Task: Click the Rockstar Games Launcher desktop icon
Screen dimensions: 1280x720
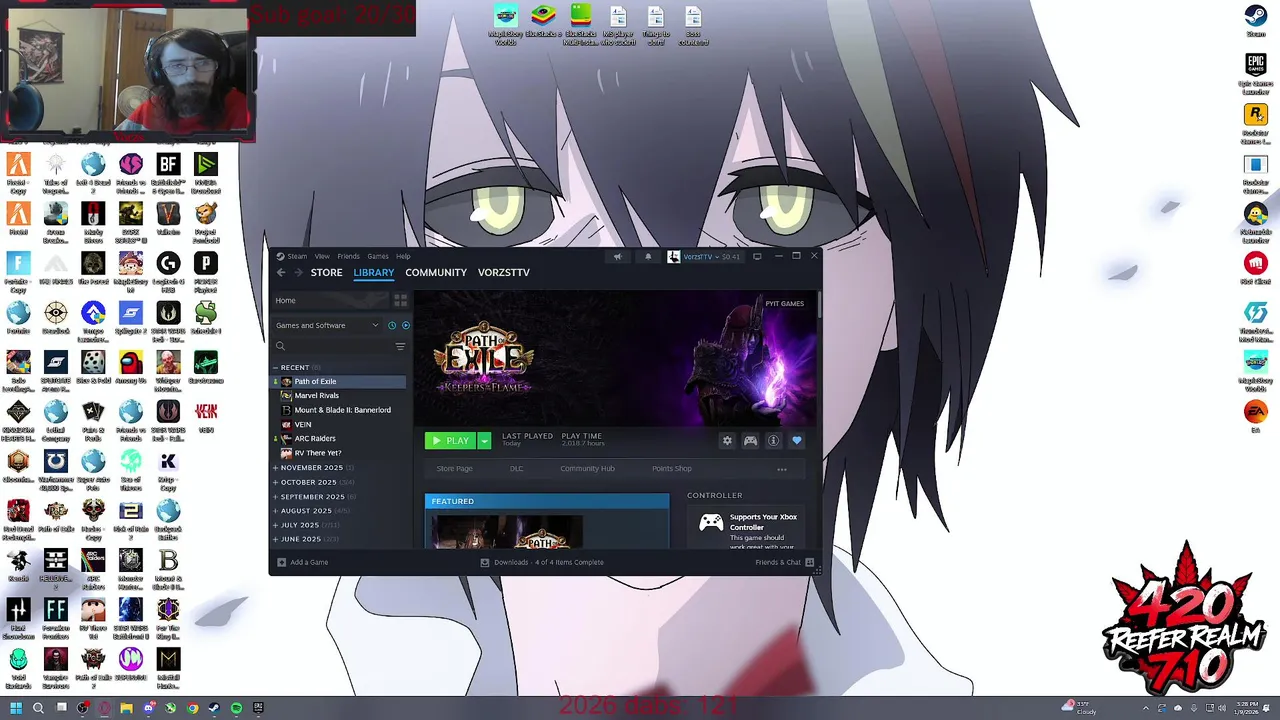Action: [x=1255, y=124]
